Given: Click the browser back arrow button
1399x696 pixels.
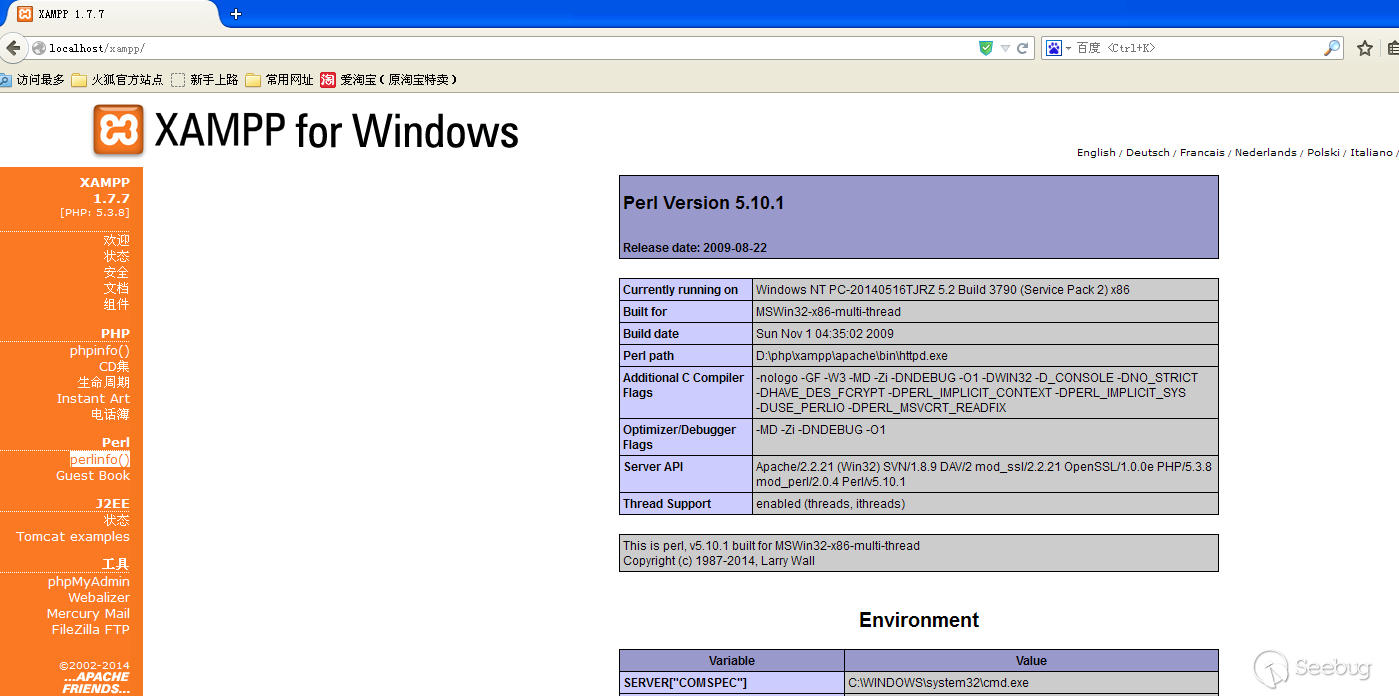Looking at the screenshot, I should point(12,48).
